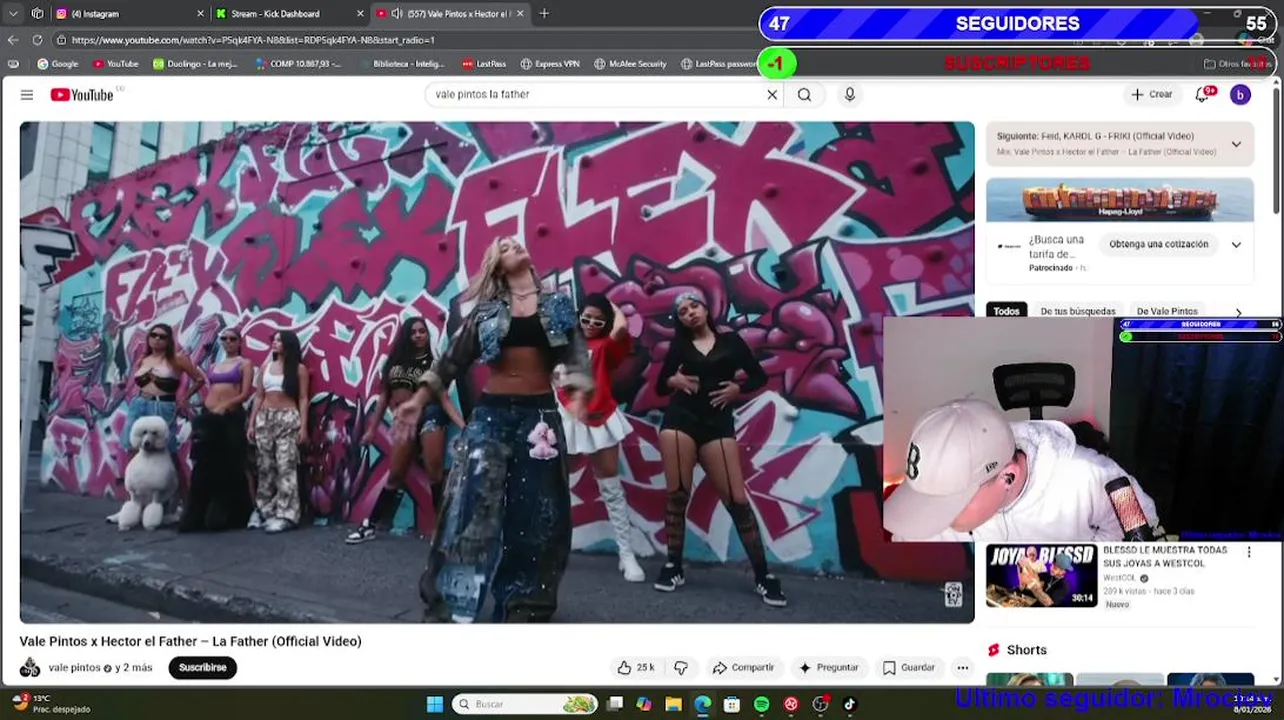Open YouTube notifications bell
Screen dimensions: 1284x720
pyautogui.click(x=1203, y=95)
